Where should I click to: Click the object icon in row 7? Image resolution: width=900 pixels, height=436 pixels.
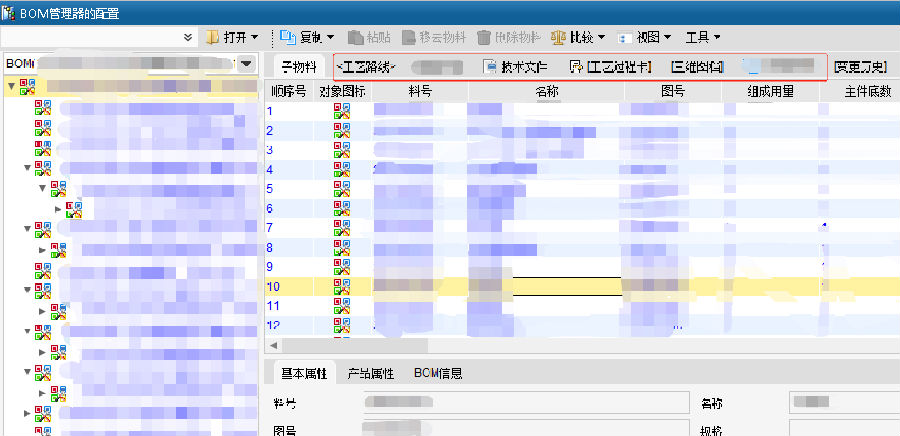coord(342,228)
